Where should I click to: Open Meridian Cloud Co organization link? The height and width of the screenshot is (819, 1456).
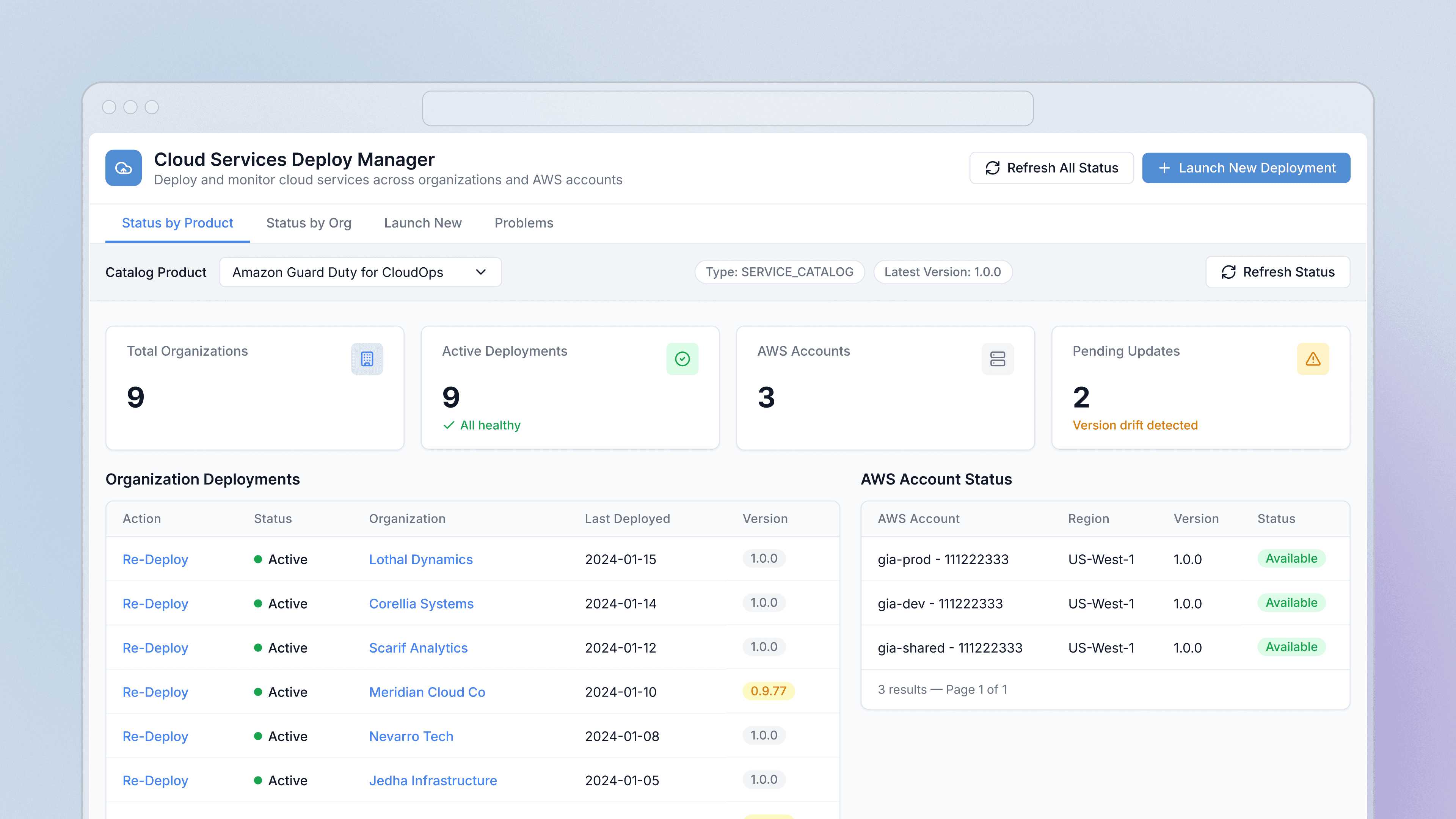(x=427, y=692)
